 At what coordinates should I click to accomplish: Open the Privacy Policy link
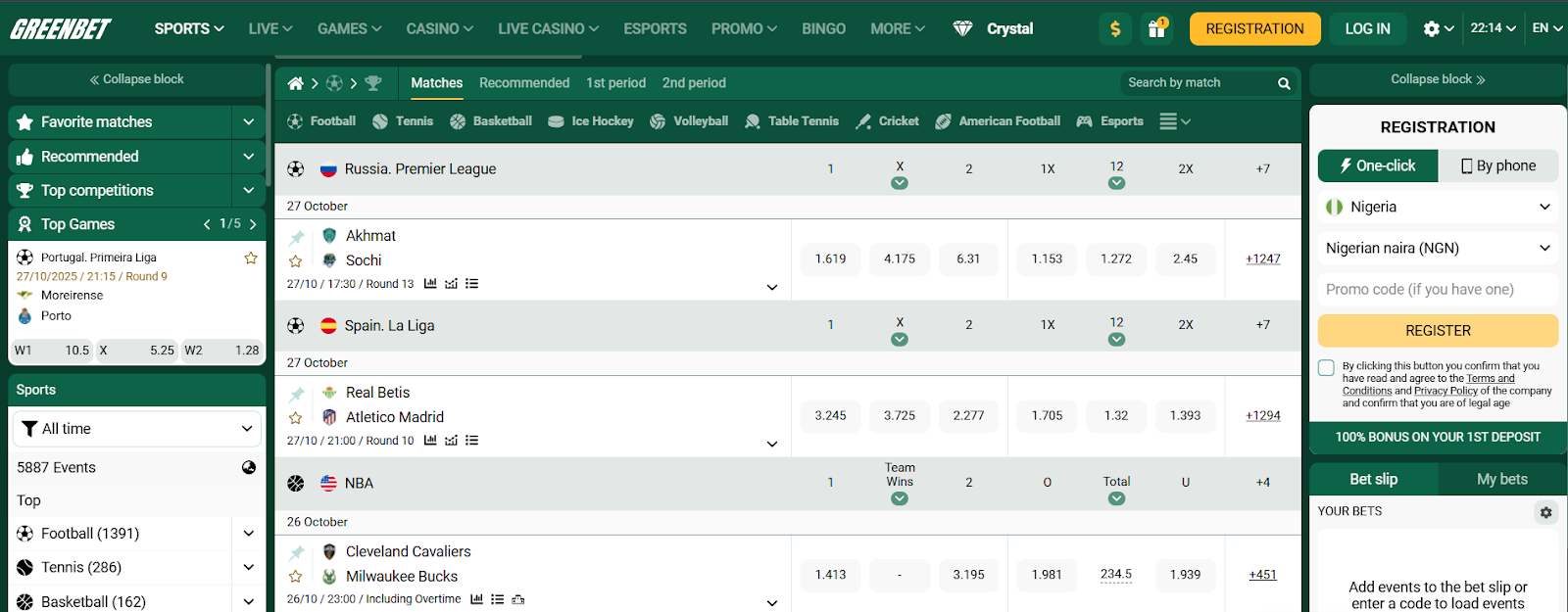[1445, 391]
